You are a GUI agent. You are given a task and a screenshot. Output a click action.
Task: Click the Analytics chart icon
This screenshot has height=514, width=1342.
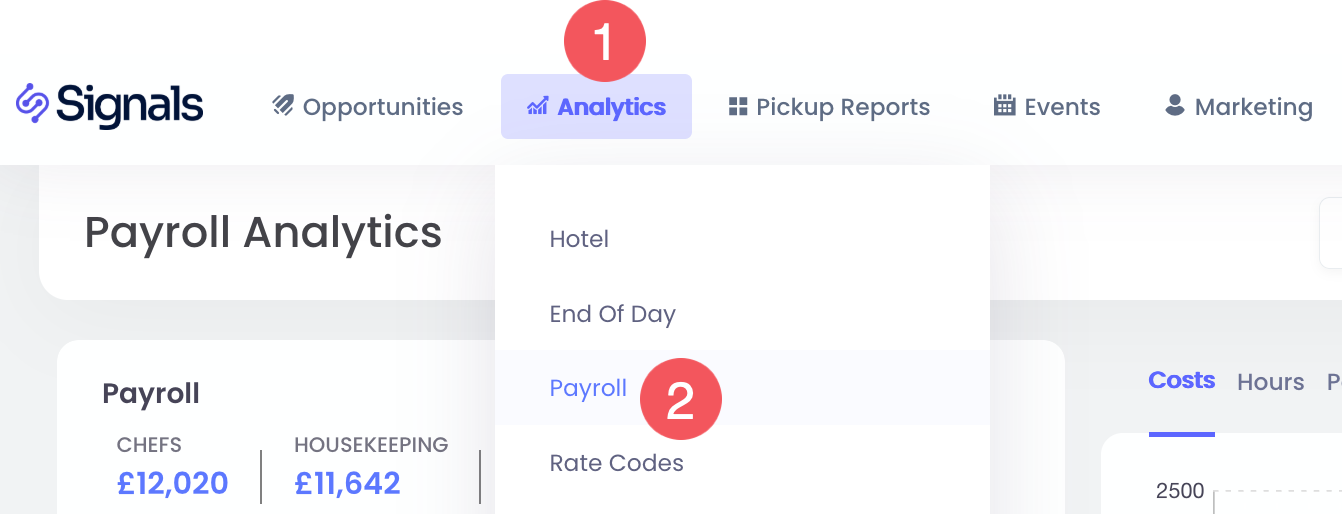[537, 106]
